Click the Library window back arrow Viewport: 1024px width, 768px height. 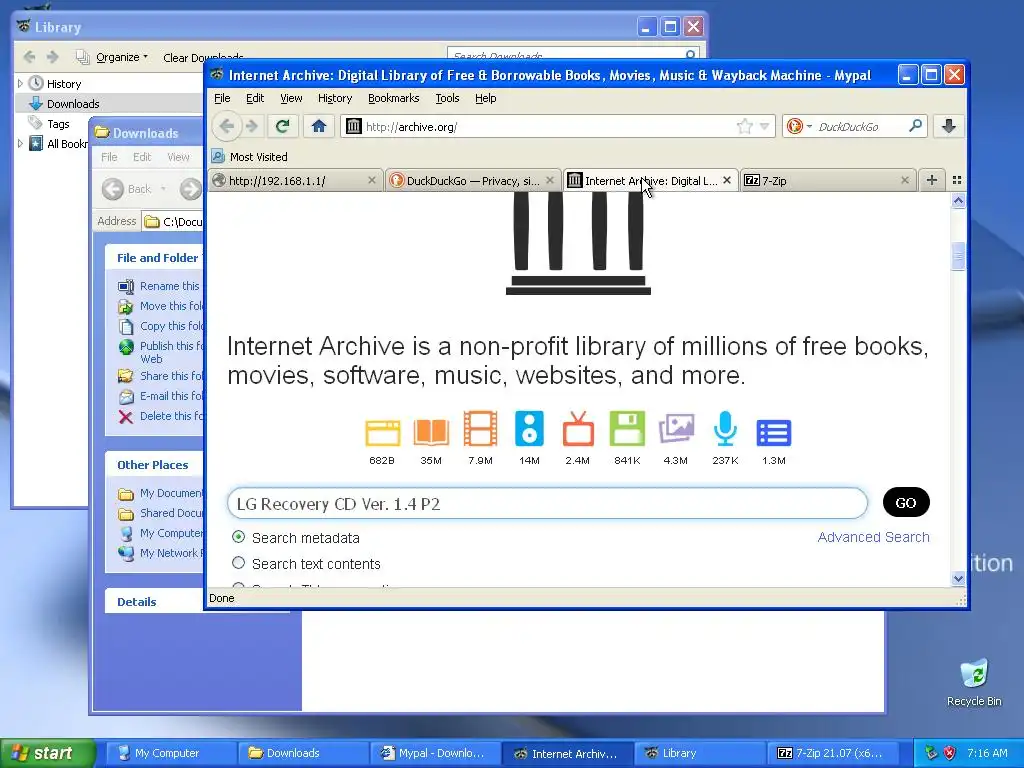click(x=29, y=57)
